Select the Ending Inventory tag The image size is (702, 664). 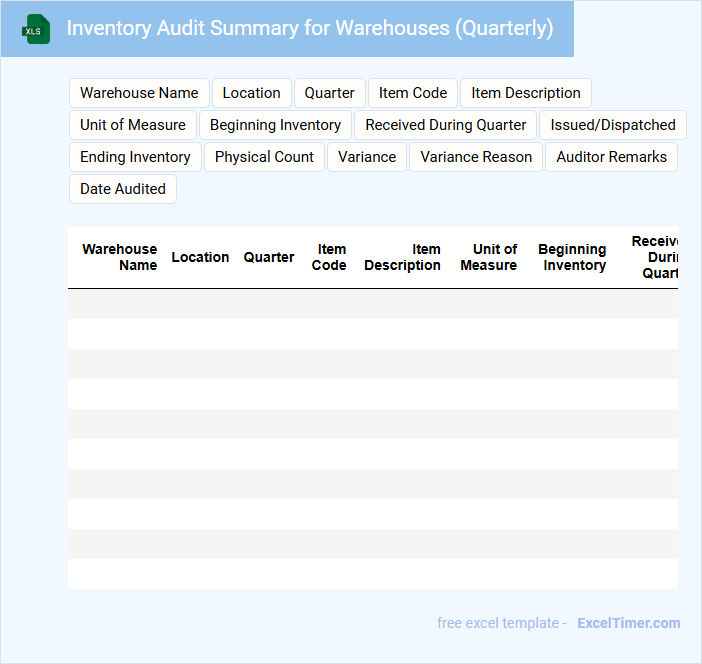135,157
